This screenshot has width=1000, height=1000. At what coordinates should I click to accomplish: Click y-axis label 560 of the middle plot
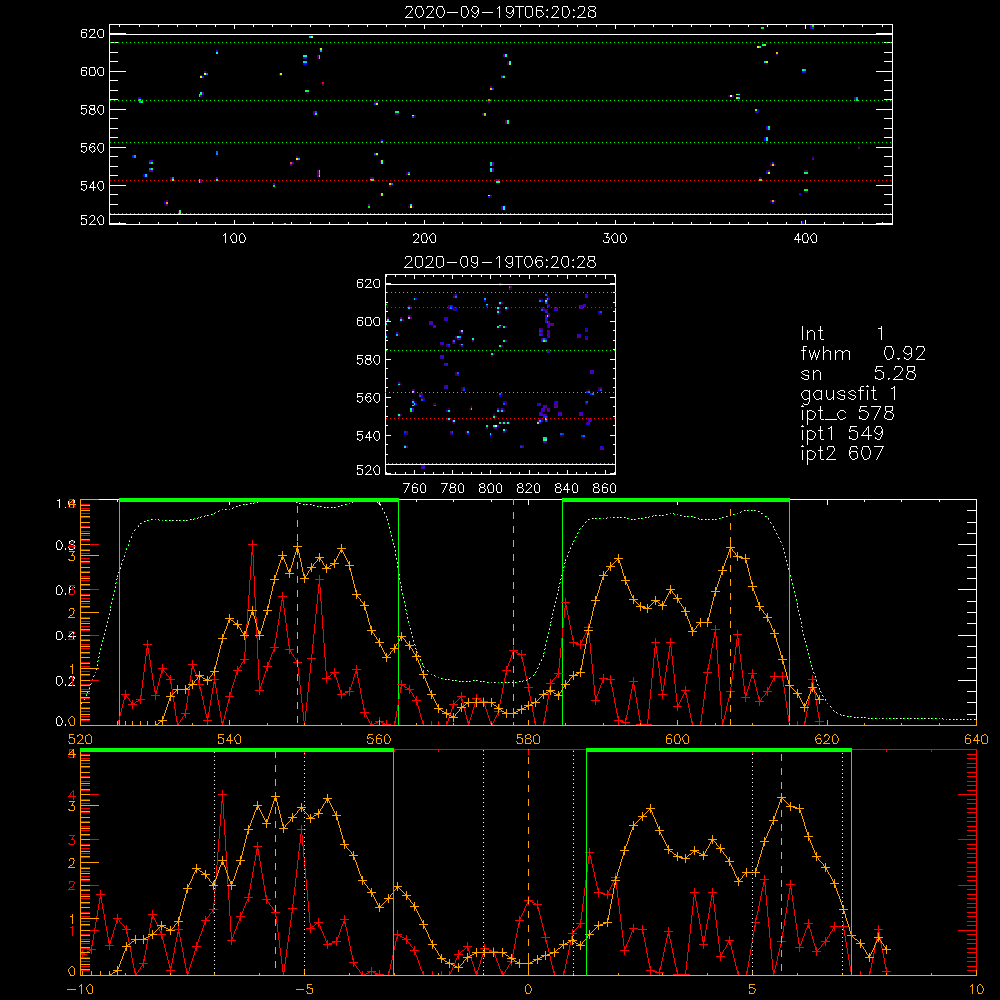(369, 397)
